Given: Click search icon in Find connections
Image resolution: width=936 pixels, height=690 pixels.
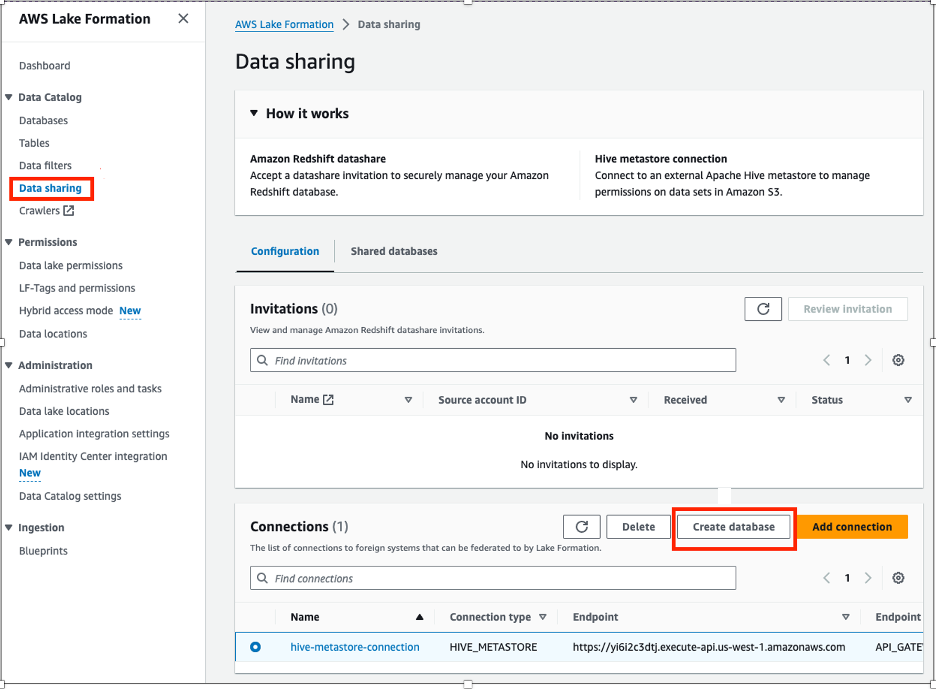Looking at the screenshot, I should 262,578.
